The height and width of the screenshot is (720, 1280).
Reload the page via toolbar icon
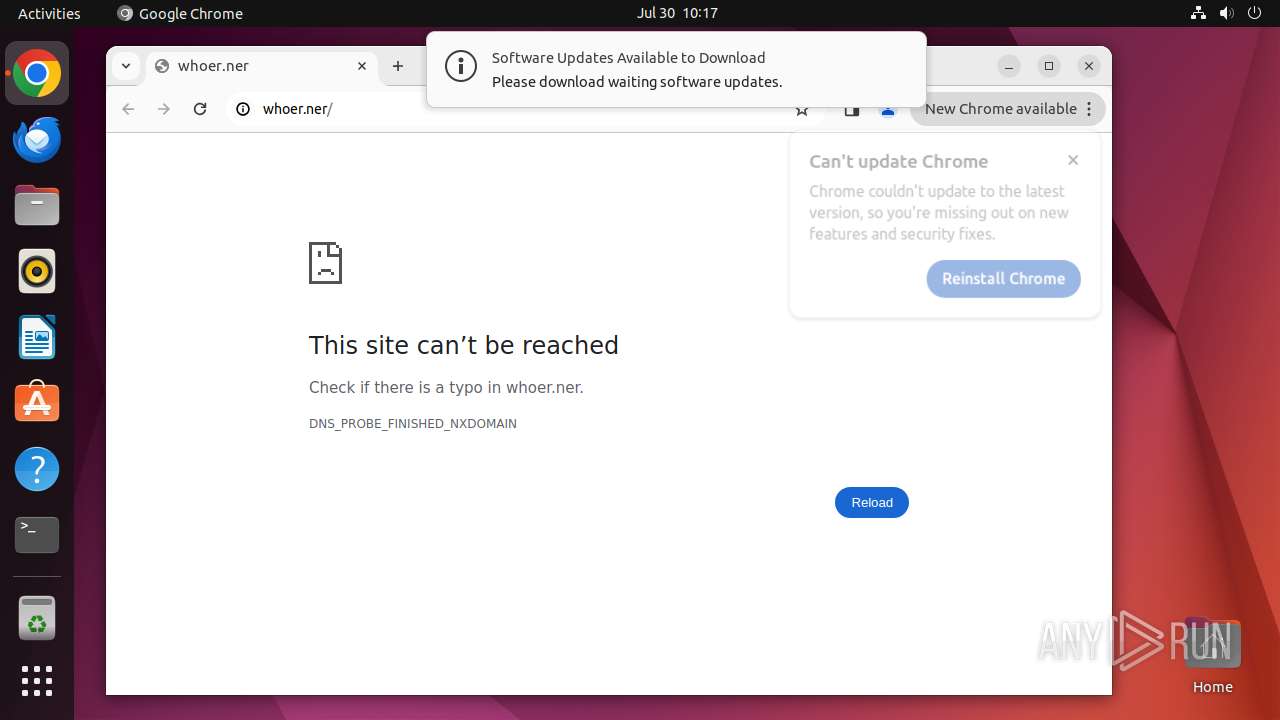tap(200, 109)
